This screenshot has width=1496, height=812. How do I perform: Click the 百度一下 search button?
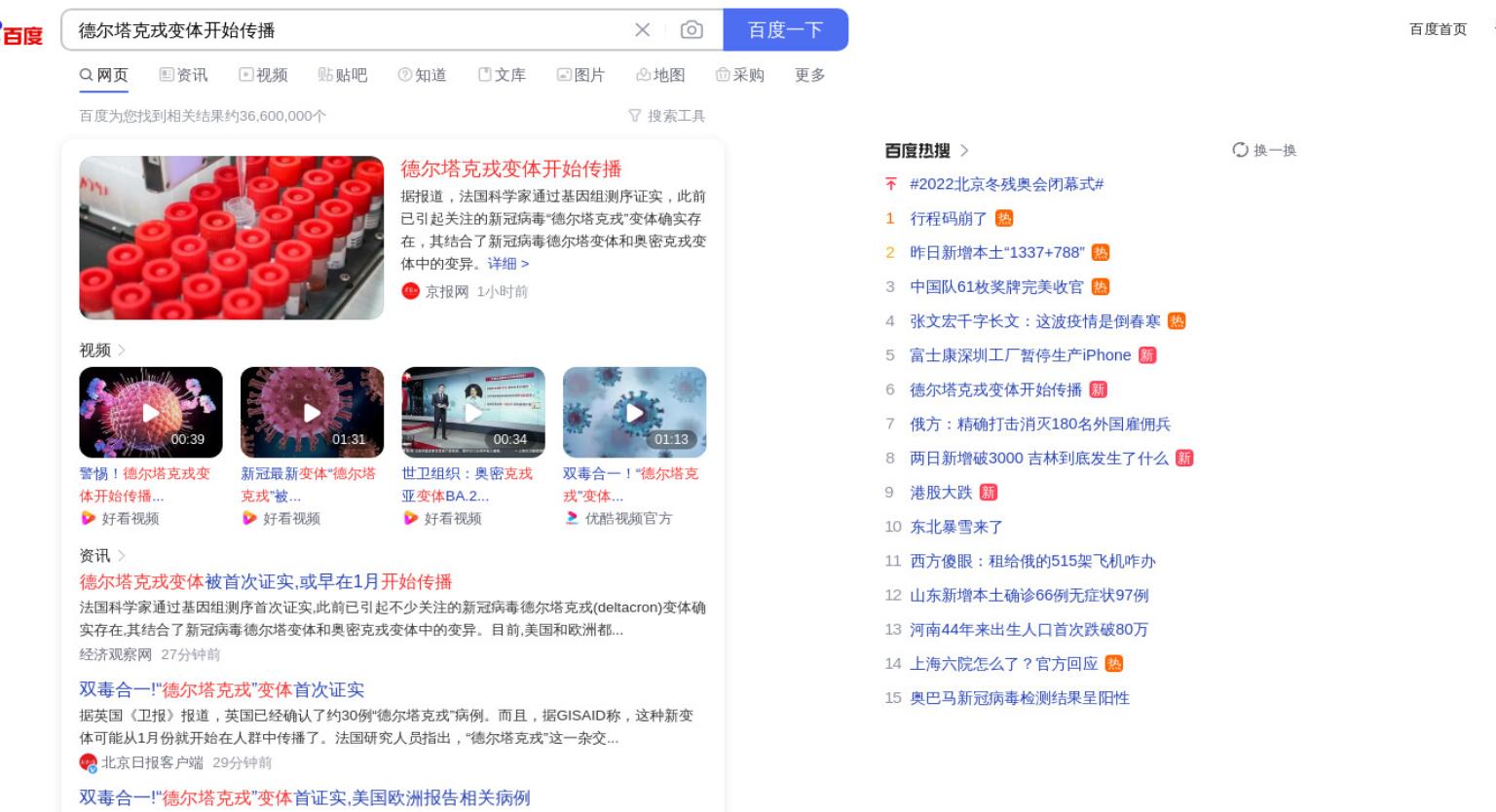point(785,30)
